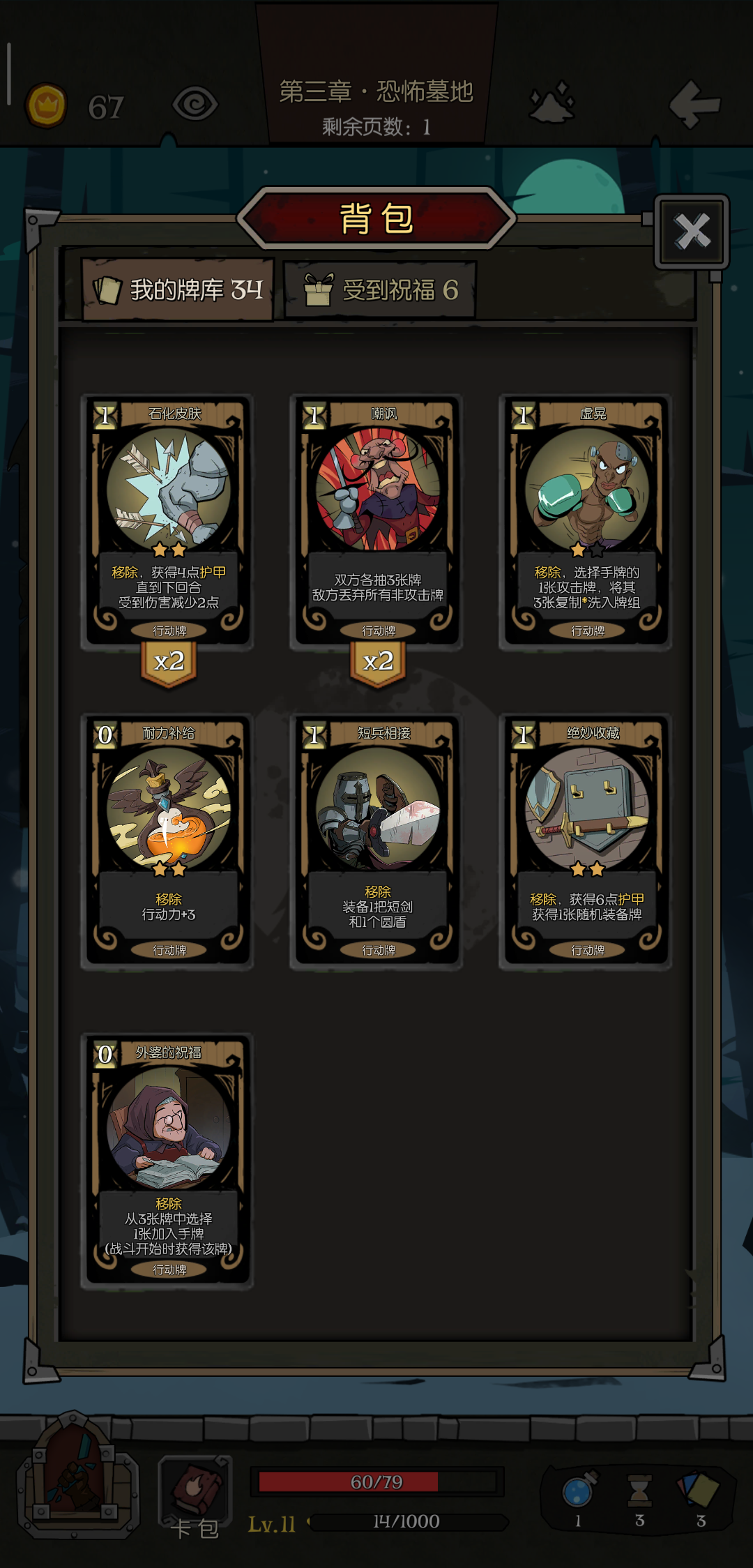Click the gold crown coin icon

coord(46,105)
